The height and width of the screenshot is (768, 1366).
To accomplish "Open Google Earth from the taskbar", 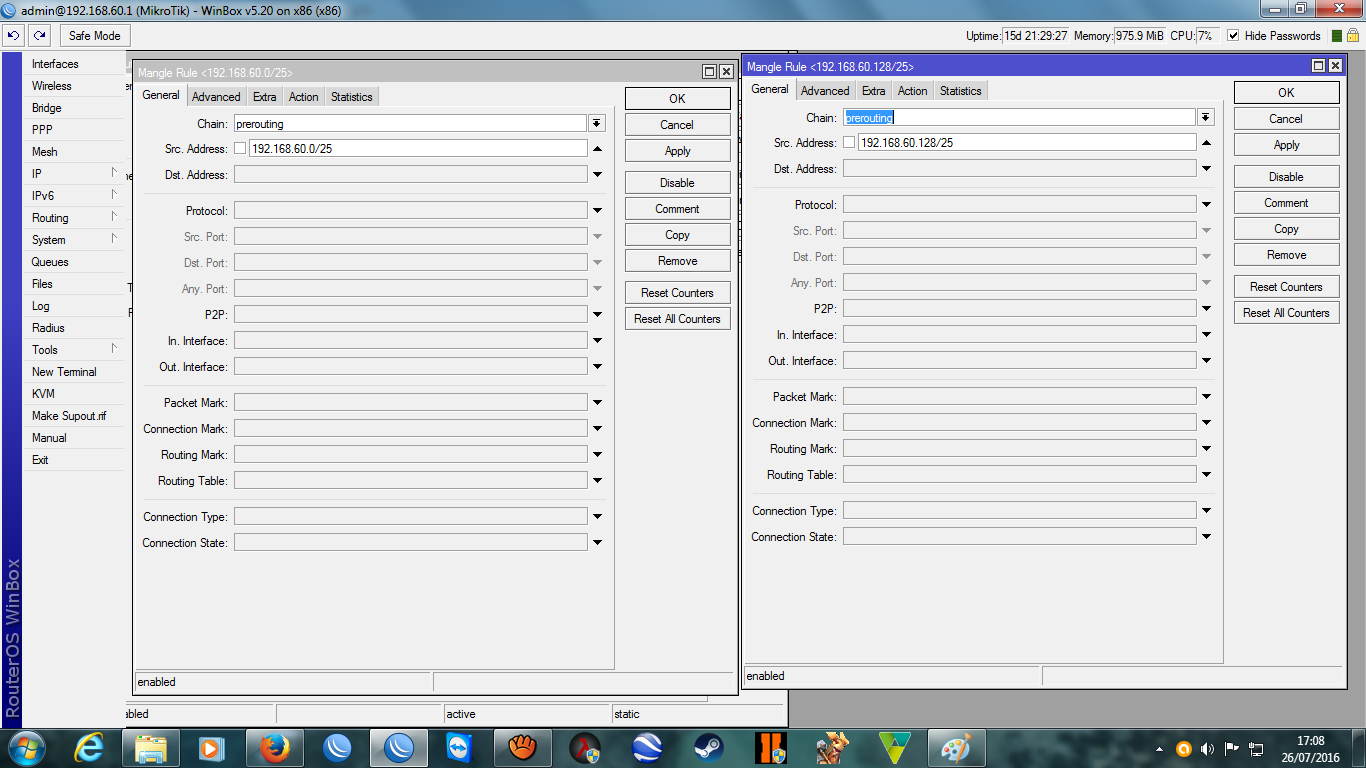I will pyautogui.click(x=646, y=747).
